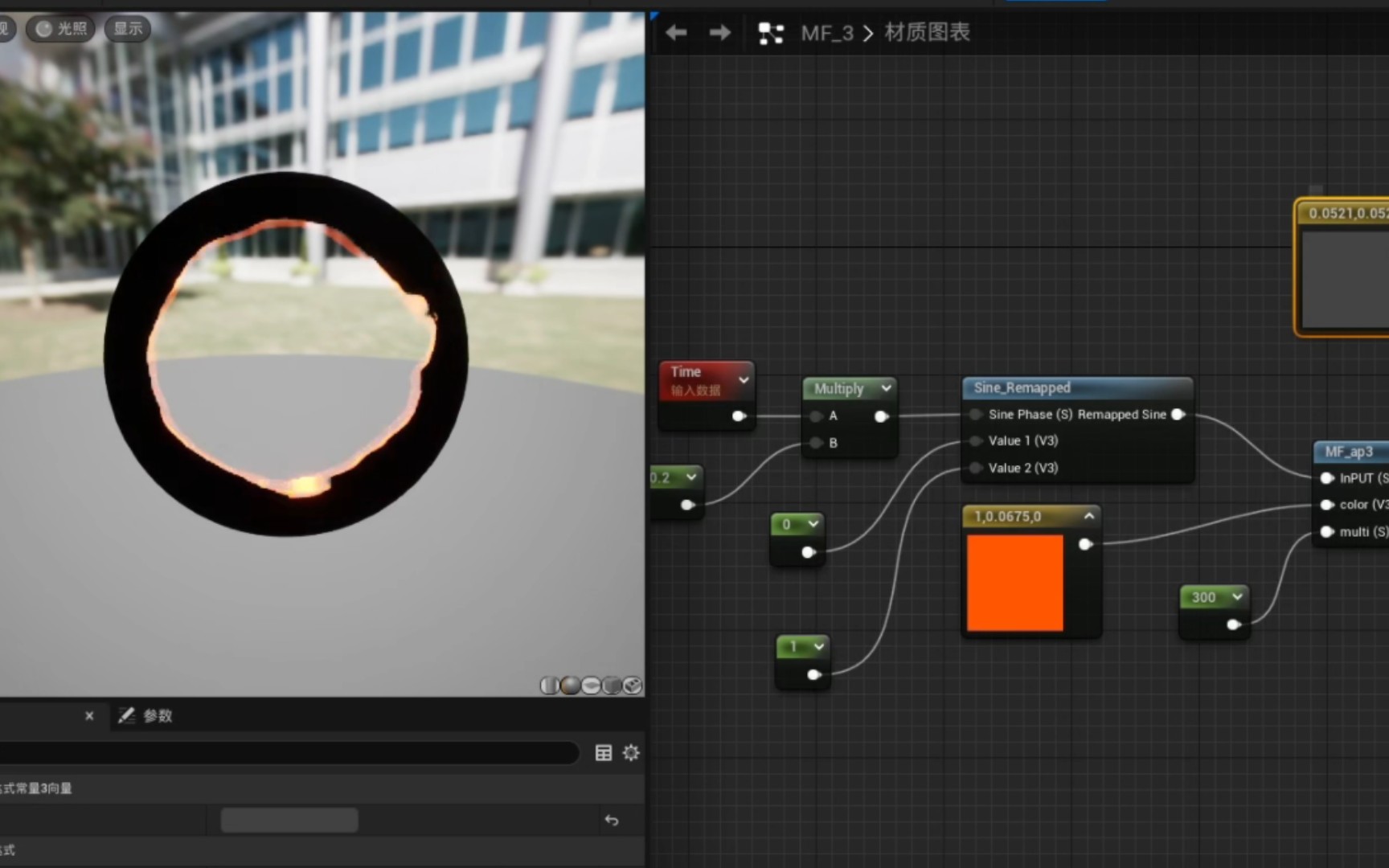Switch to the 参数 parameters tab
Screen dimensions: 1389x868
145,715
